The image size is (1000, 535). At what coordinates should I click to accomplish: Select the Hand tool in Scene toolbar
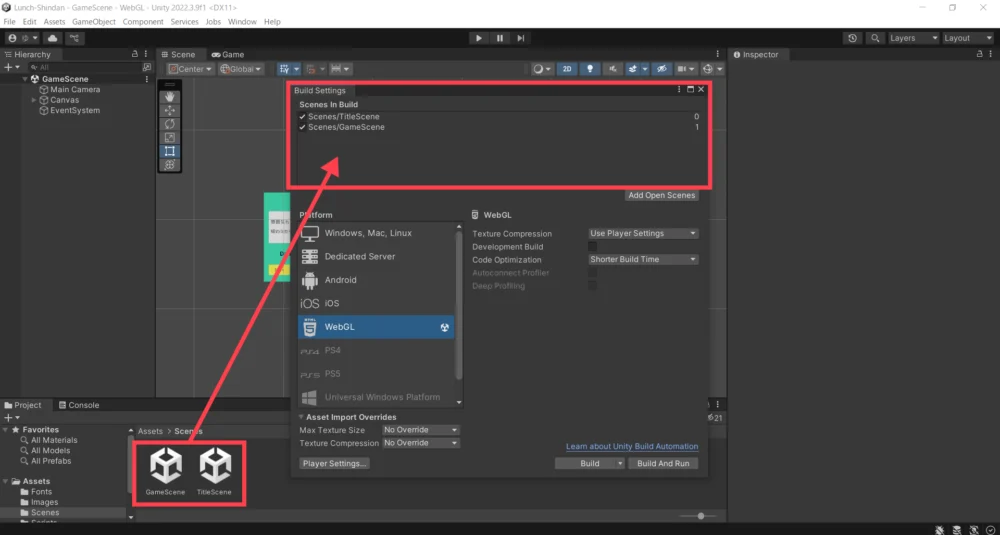[x=170, y=97]
